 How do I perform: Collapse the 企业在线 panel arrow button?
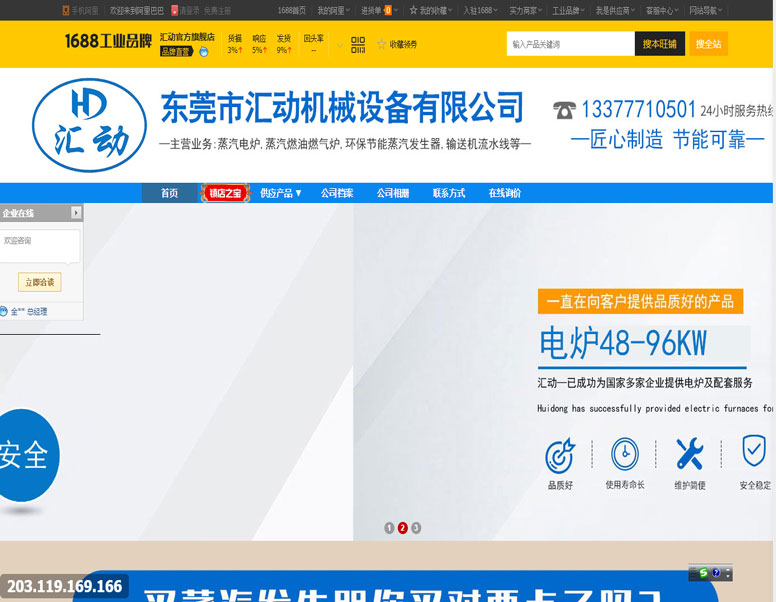(76, 212)
